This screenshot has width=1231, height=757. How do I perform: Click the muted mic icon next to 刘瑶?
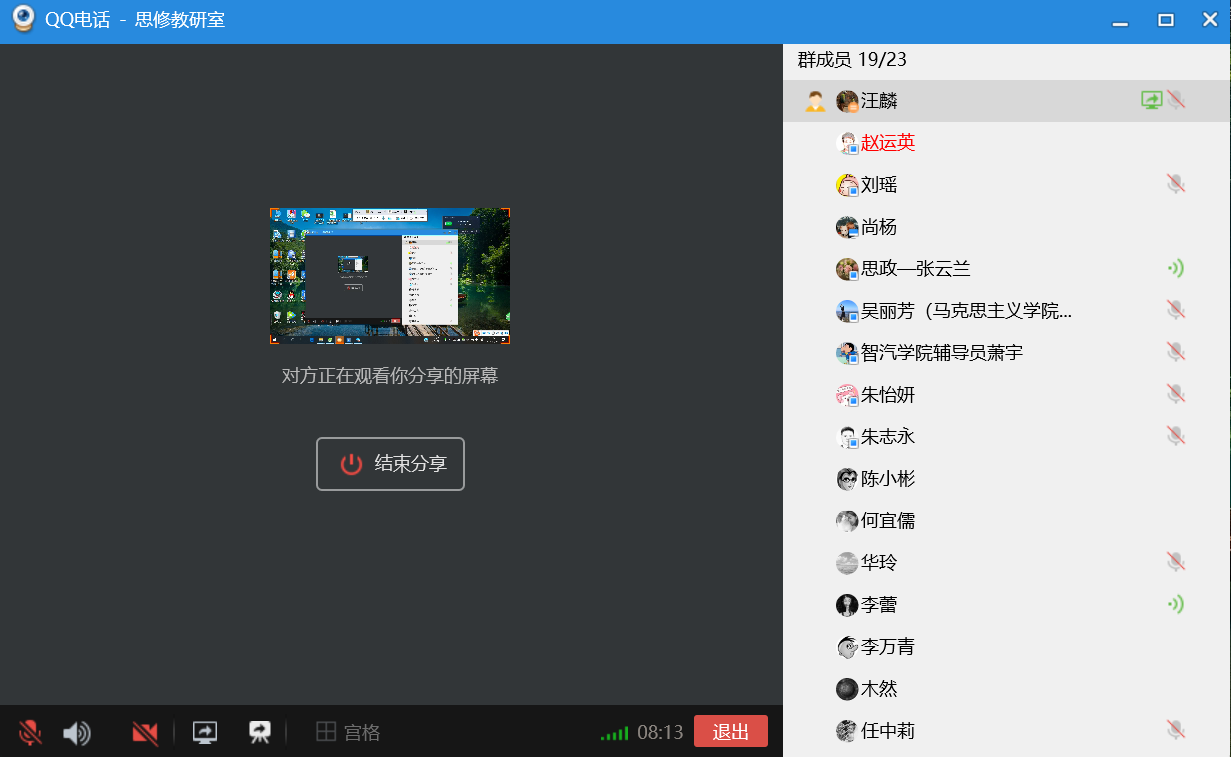tap(1176, 184)
